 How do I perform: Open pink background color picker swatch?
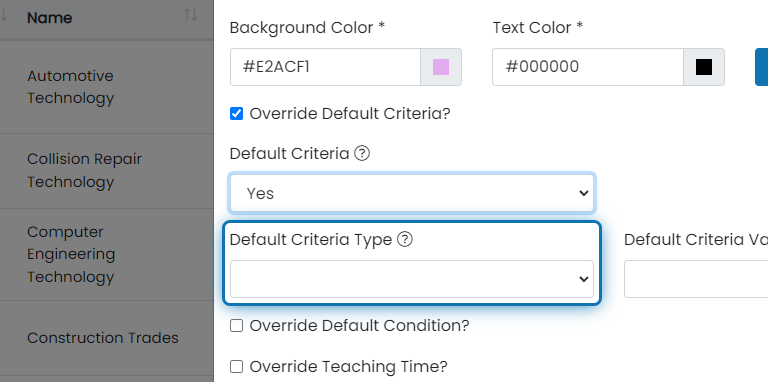[441, 67]
